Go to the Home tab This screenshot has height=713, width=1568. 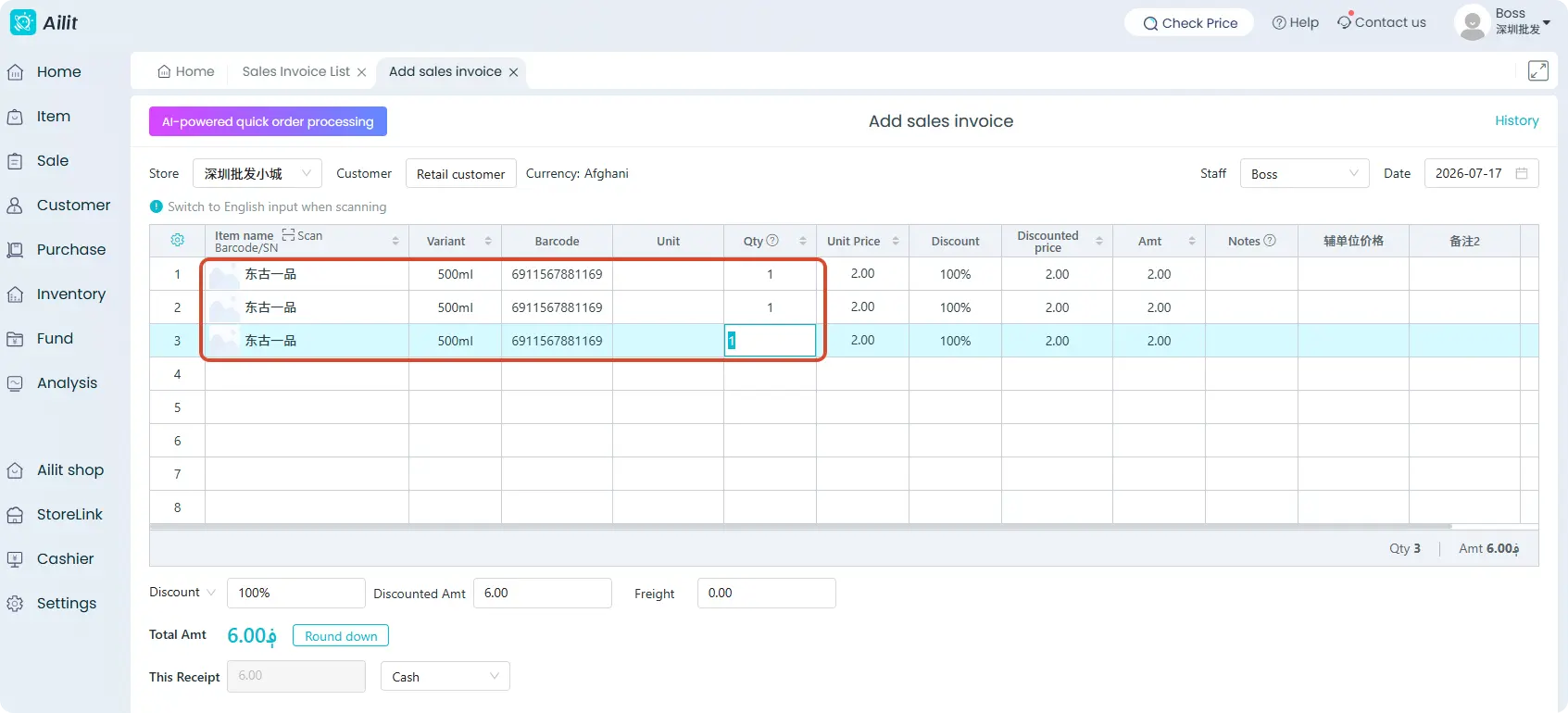186,71
